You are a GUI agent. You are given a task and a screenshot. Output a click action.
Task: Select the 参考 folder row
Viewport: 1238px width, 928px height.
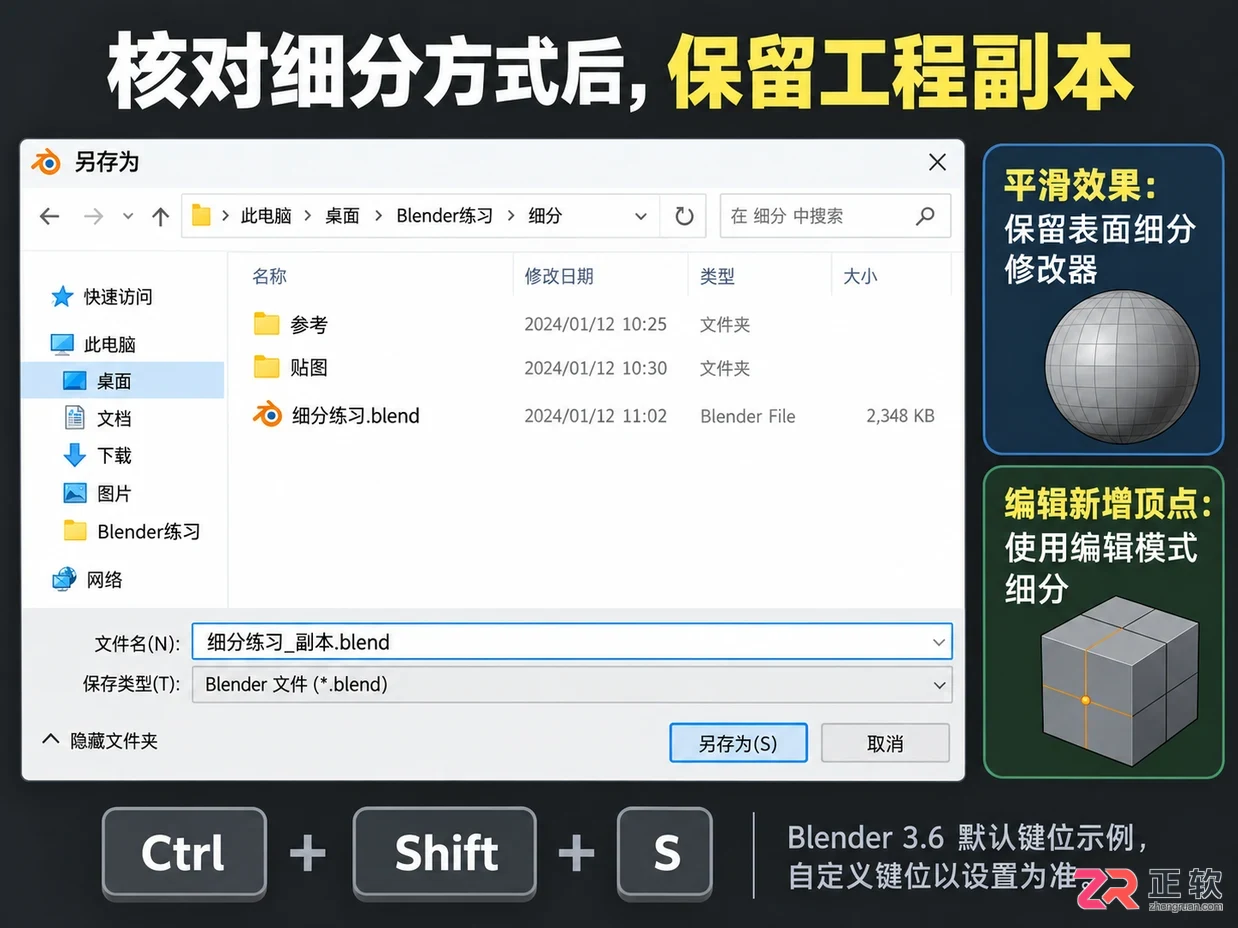point(594,324)
